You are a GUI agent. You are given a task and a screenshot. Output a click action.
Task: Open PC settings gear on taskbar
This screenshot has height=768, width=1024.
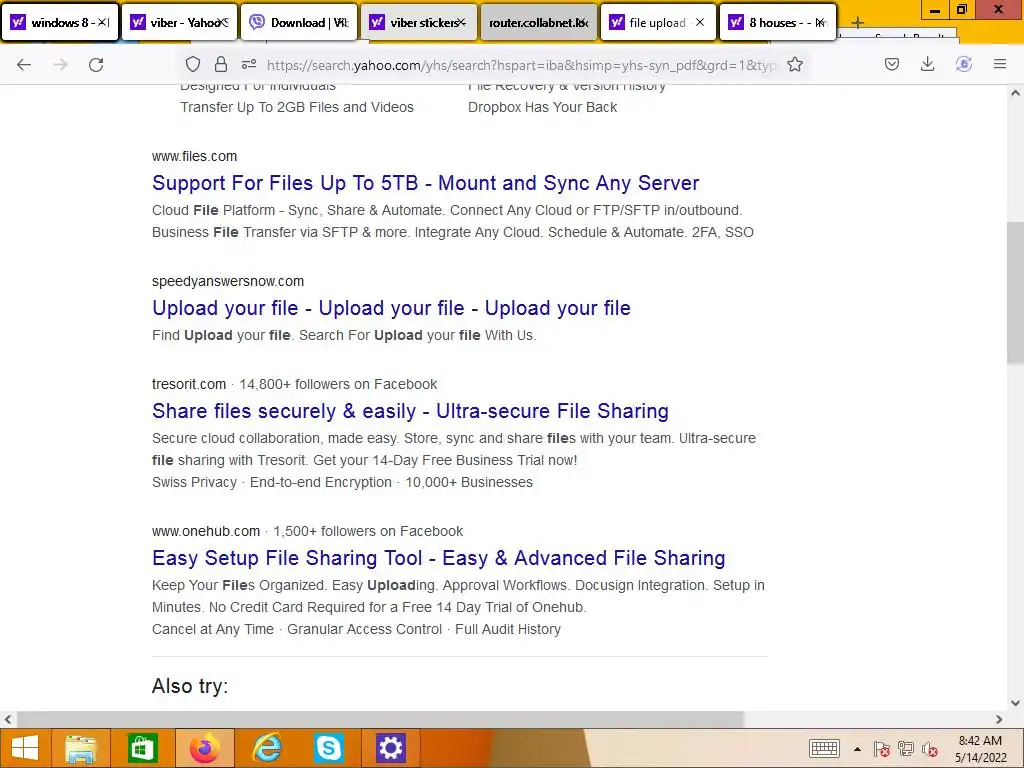[391, 748]
